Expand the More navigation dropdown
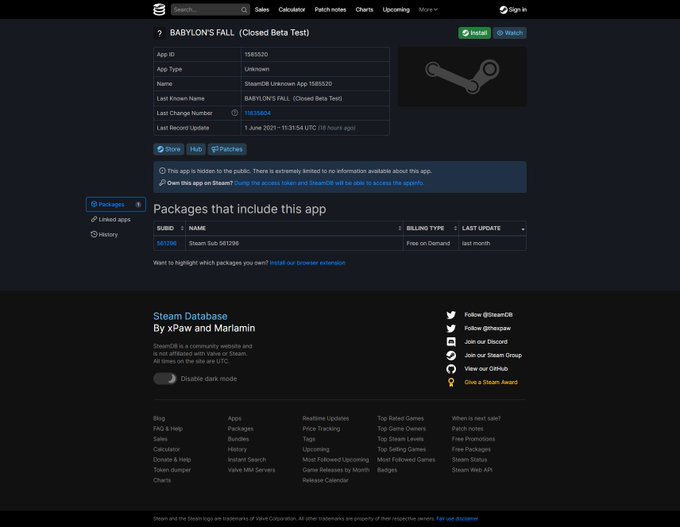Image resolution: width=680 pixels, height=527 pixels. pyautogui.click(x=428, y=10)
